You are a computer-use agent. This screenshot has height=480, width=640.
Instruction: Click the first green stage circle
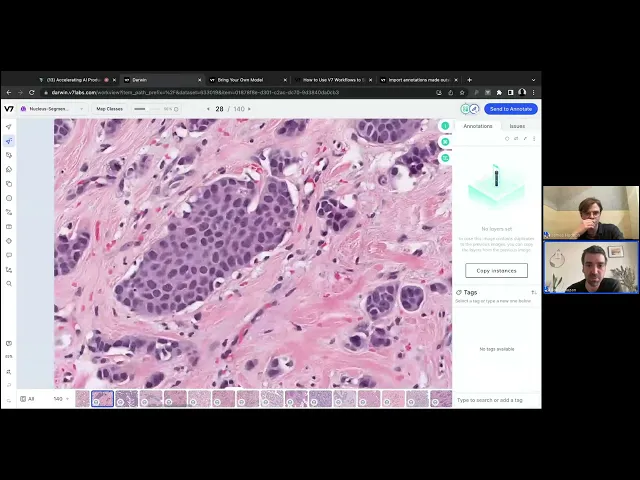pos(445,126)
